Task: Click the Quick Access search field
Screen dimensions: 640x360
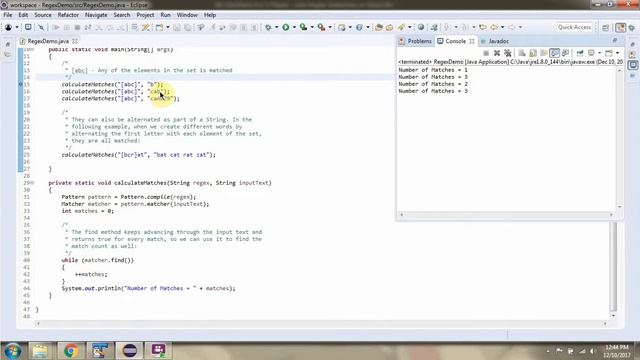Action: pyautogui.click(x=575, y=27)
